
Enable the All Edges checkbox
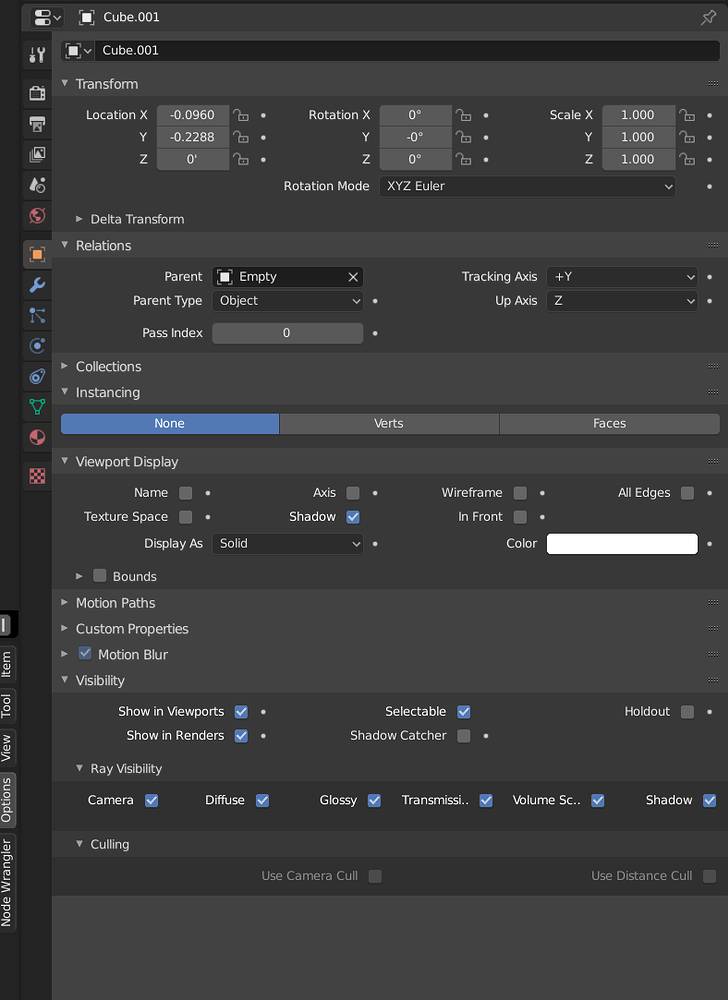[x=687, y=493]
